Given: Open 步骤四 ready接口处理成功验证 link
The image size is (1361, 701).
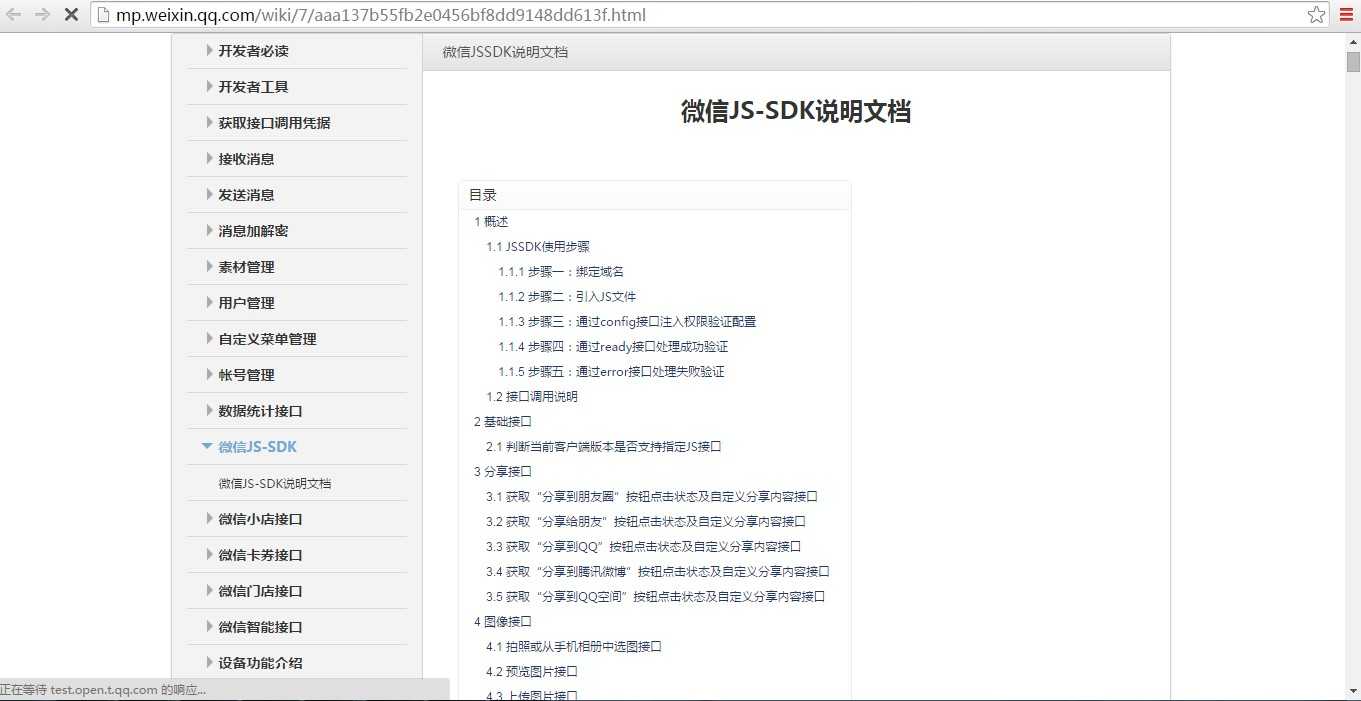Looking at the screenshot, I should 613,347.
